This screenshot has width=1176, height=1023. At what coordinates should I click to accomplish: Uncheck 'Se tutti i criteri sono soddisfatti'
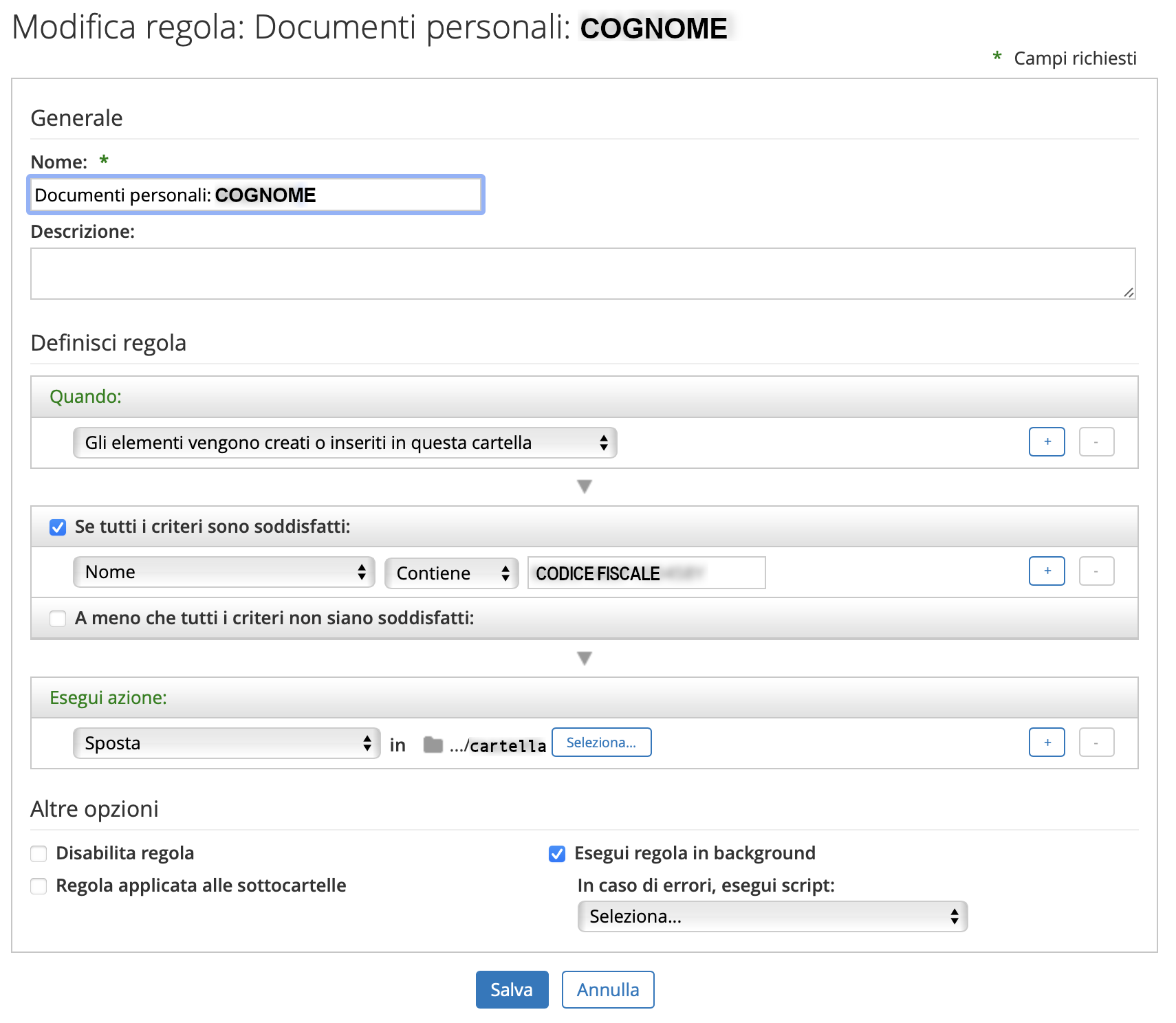pyautogui.click(x=58, y=527)
